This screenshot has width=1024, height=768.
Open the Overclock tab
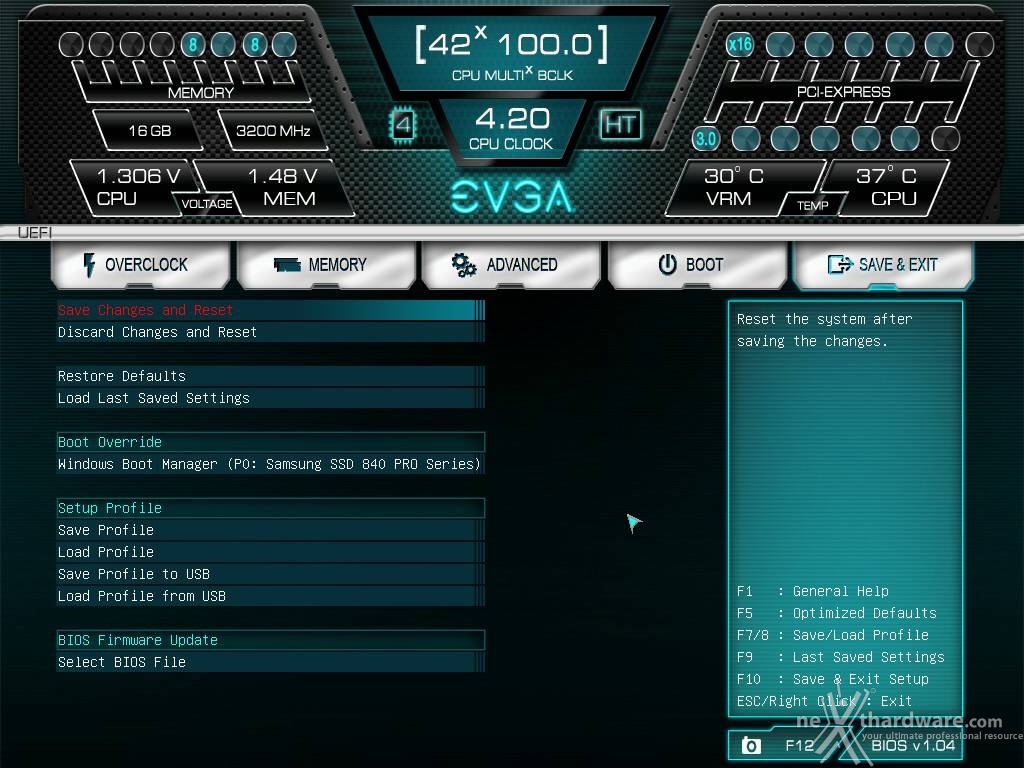[140, 264]
